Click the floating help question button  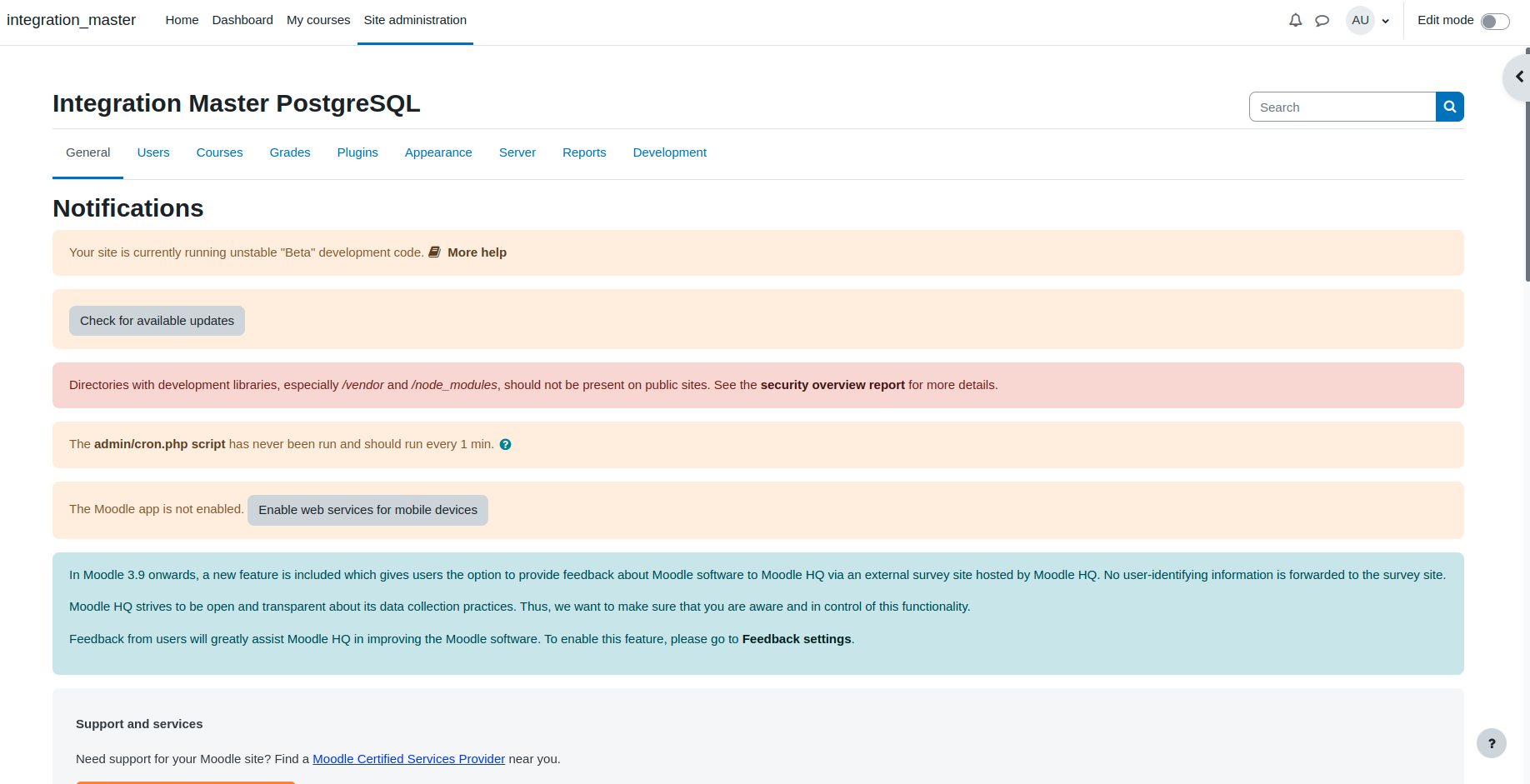tap(1492, 743)
